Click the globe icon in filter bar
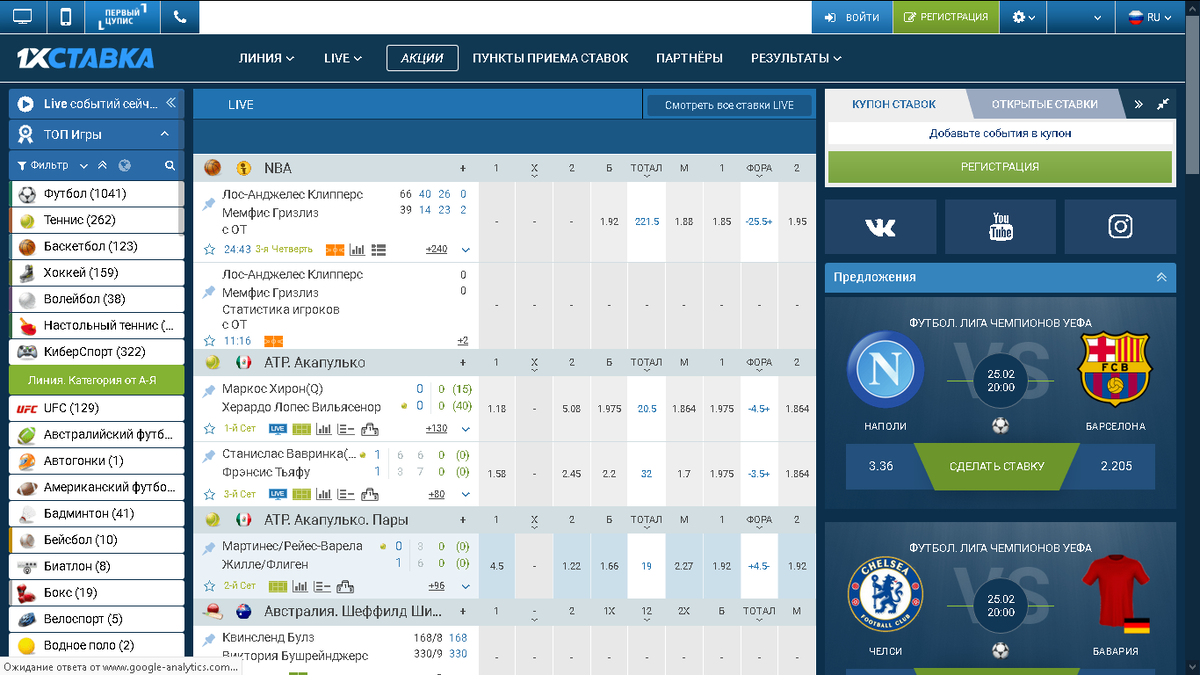This screenshot has height=675, width=1200. 125,166
